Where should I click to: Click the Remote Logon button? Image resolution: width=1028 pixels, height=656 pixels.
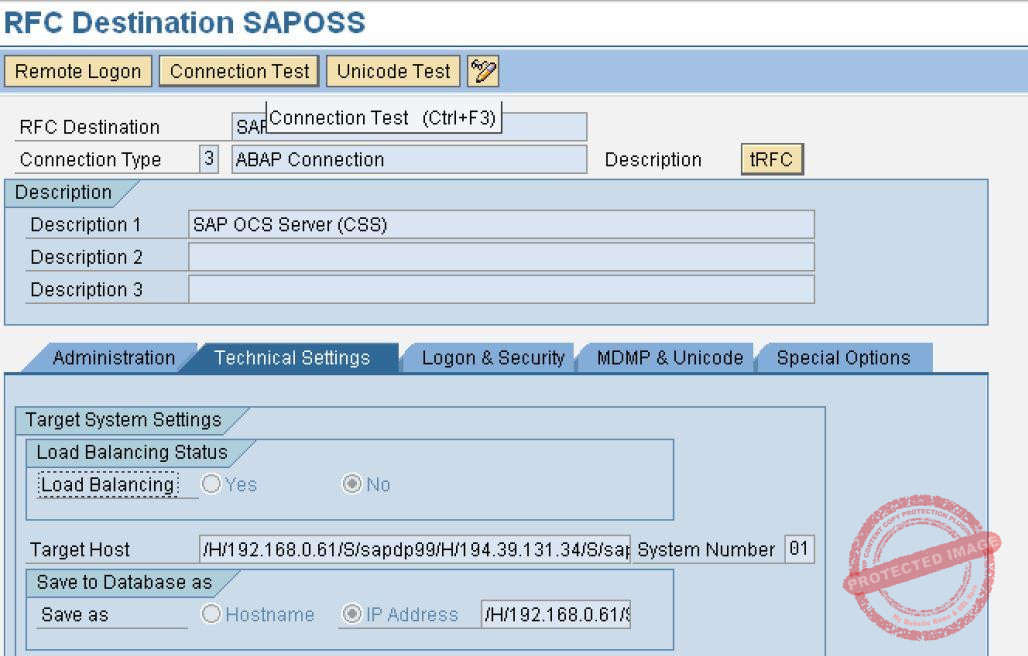(x=78, y=71)
